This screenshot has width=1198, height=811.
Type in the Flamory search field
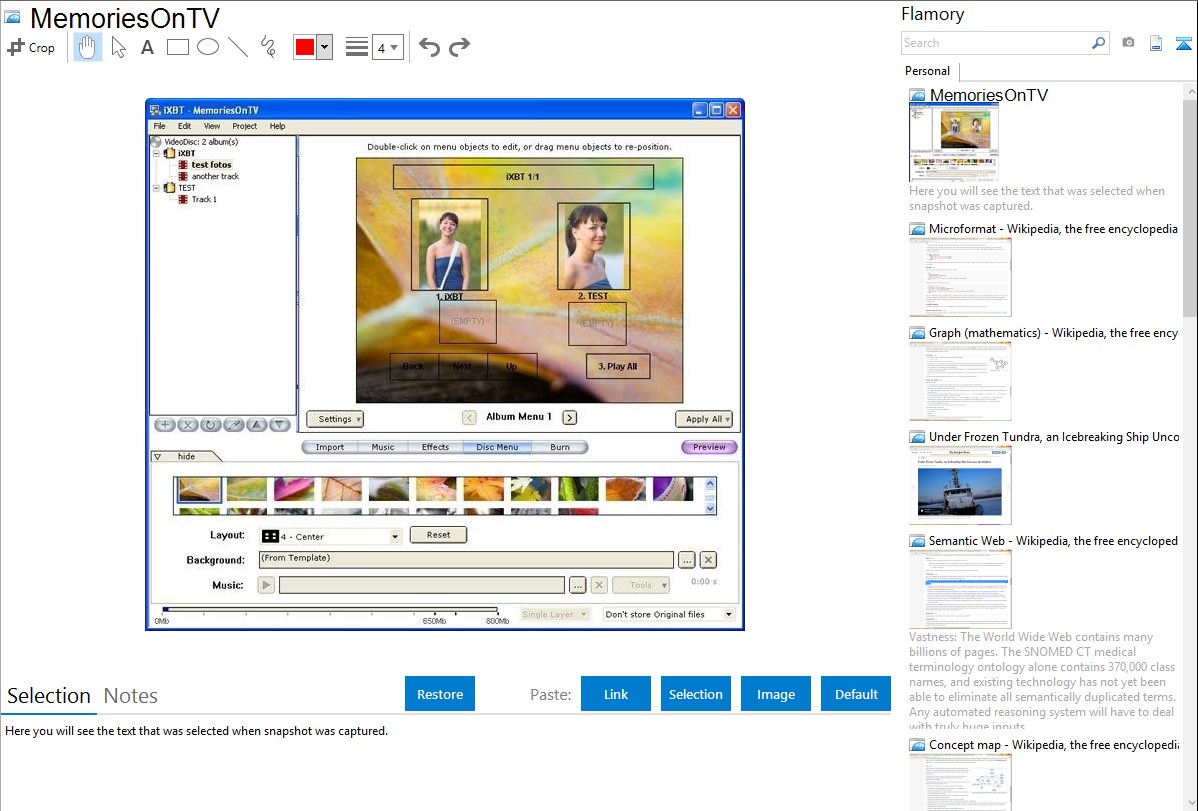[x=995, y=43]
